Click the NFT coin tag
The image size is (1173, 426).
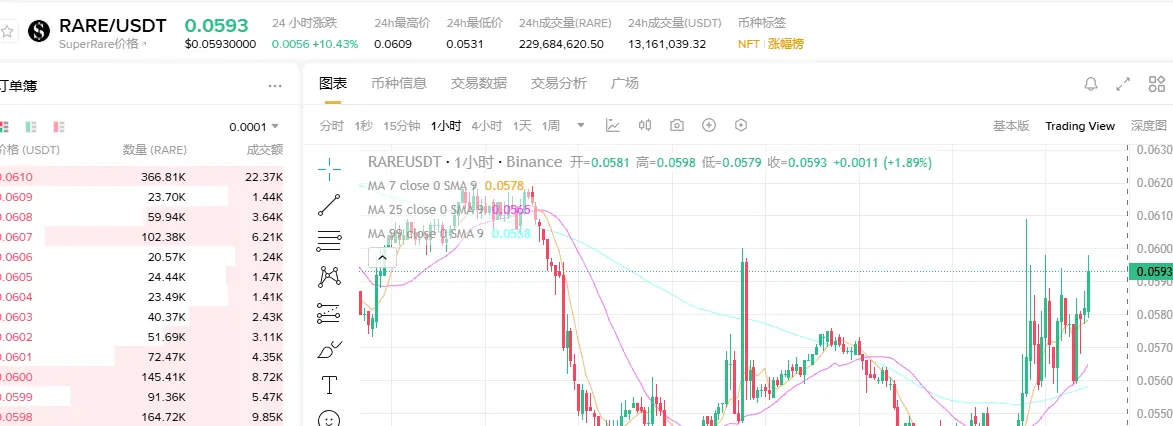pyautogui.click(x=749, y=44)
